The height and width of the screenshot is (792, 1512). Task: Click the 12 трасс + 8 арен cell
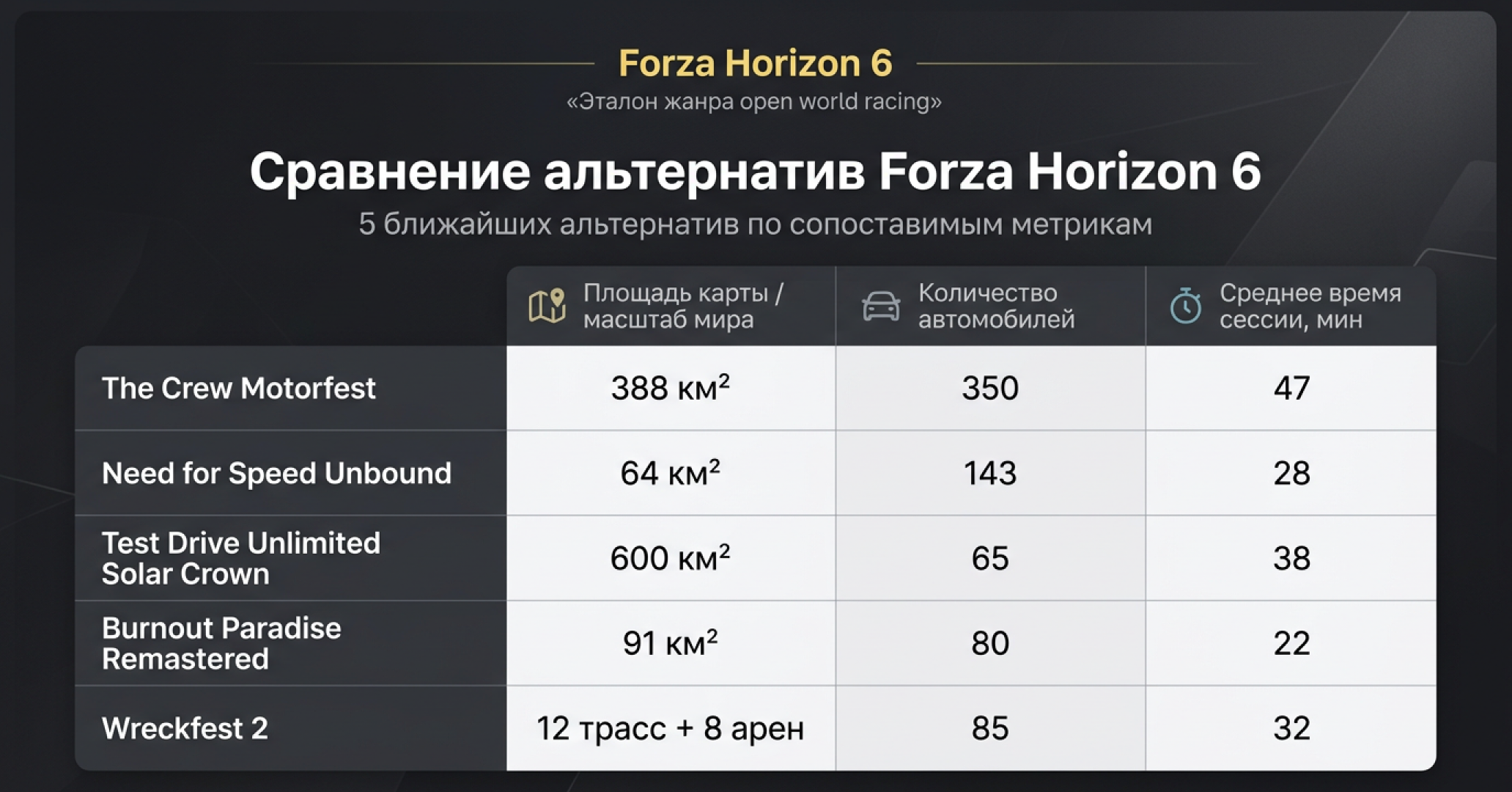coord(671,728)
